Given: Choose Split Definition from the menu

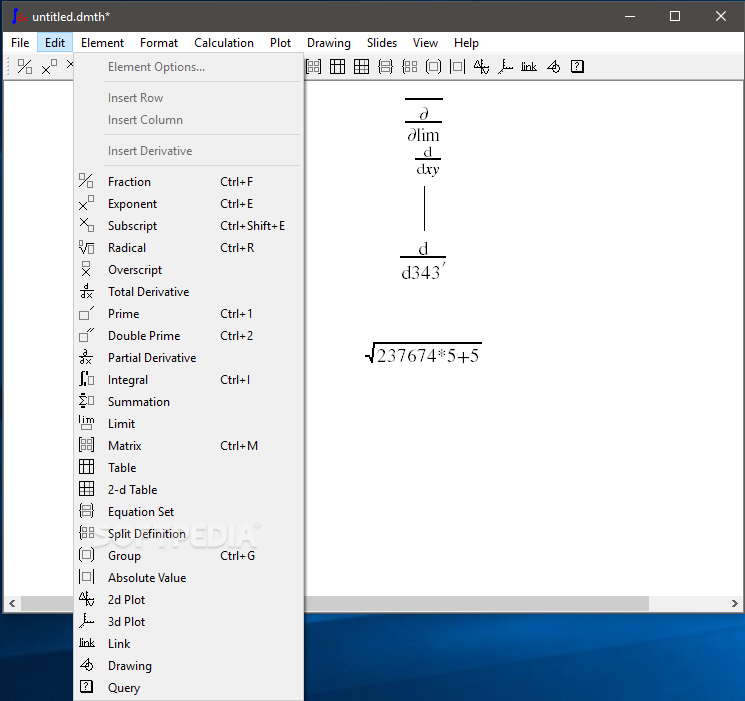Looking at the screenshot, I should click(189, 534).
